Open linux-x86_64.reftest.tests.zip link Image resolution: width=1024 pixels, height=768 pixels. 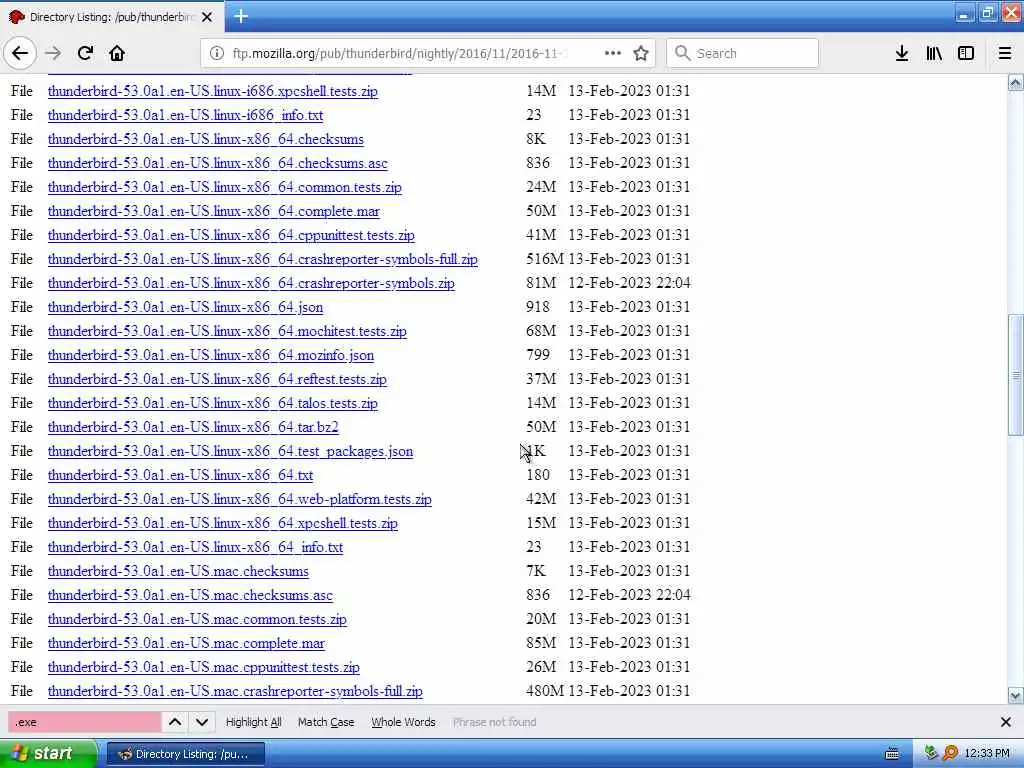tap(217, 379)
